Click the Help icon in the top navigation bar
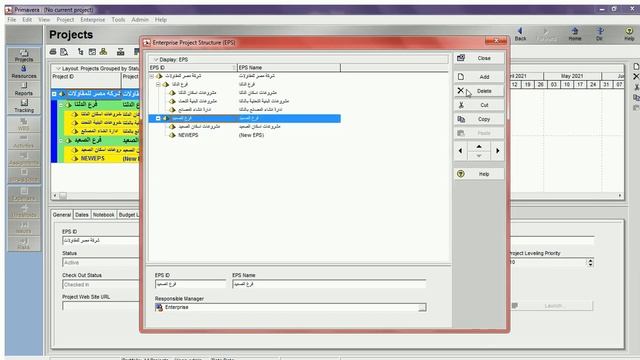Image resolution: width=640 pixels, height=360 pixels. 629,34
